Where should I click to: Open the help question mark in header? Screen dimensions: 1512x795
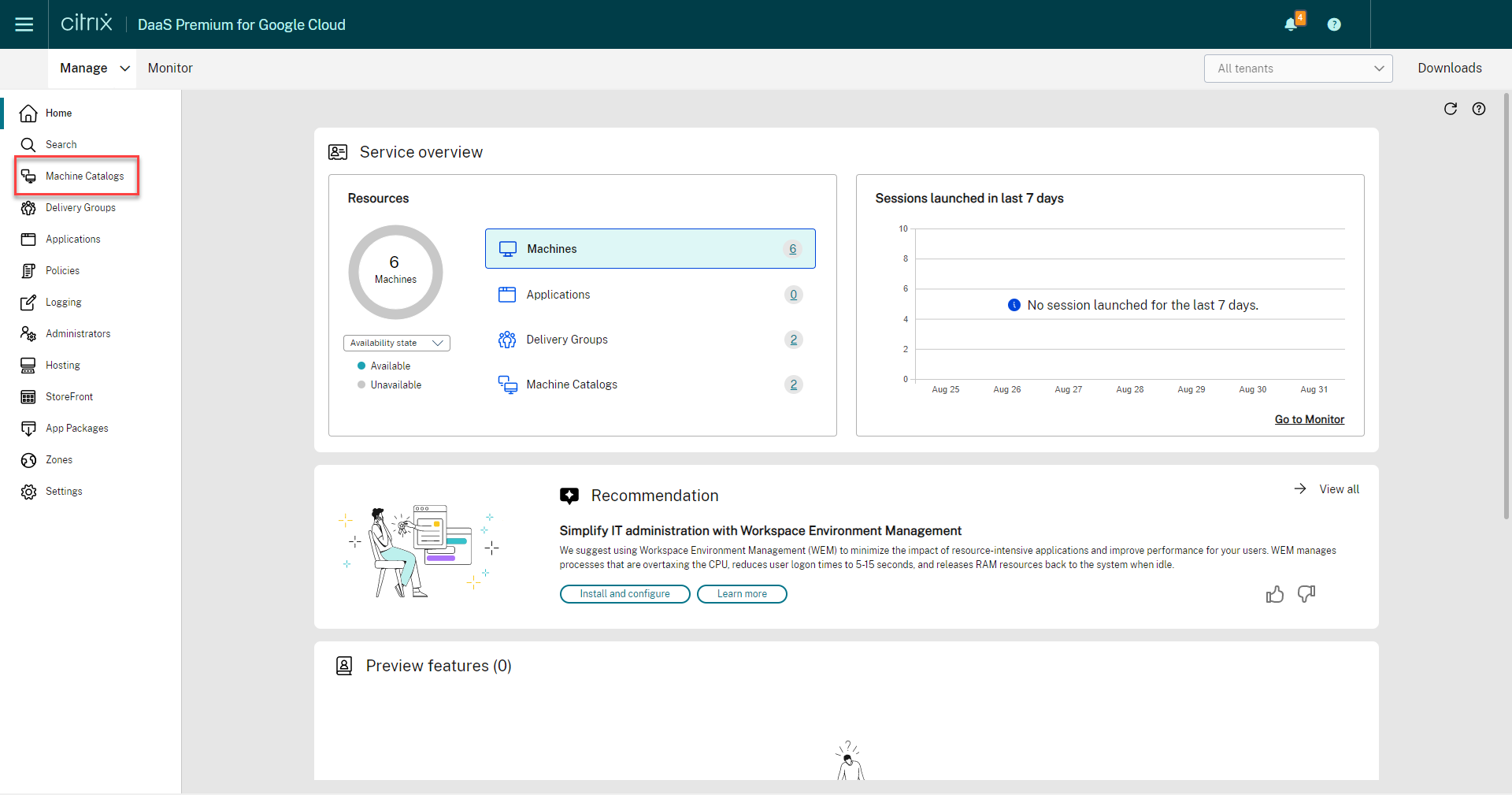coord(1334,24)
